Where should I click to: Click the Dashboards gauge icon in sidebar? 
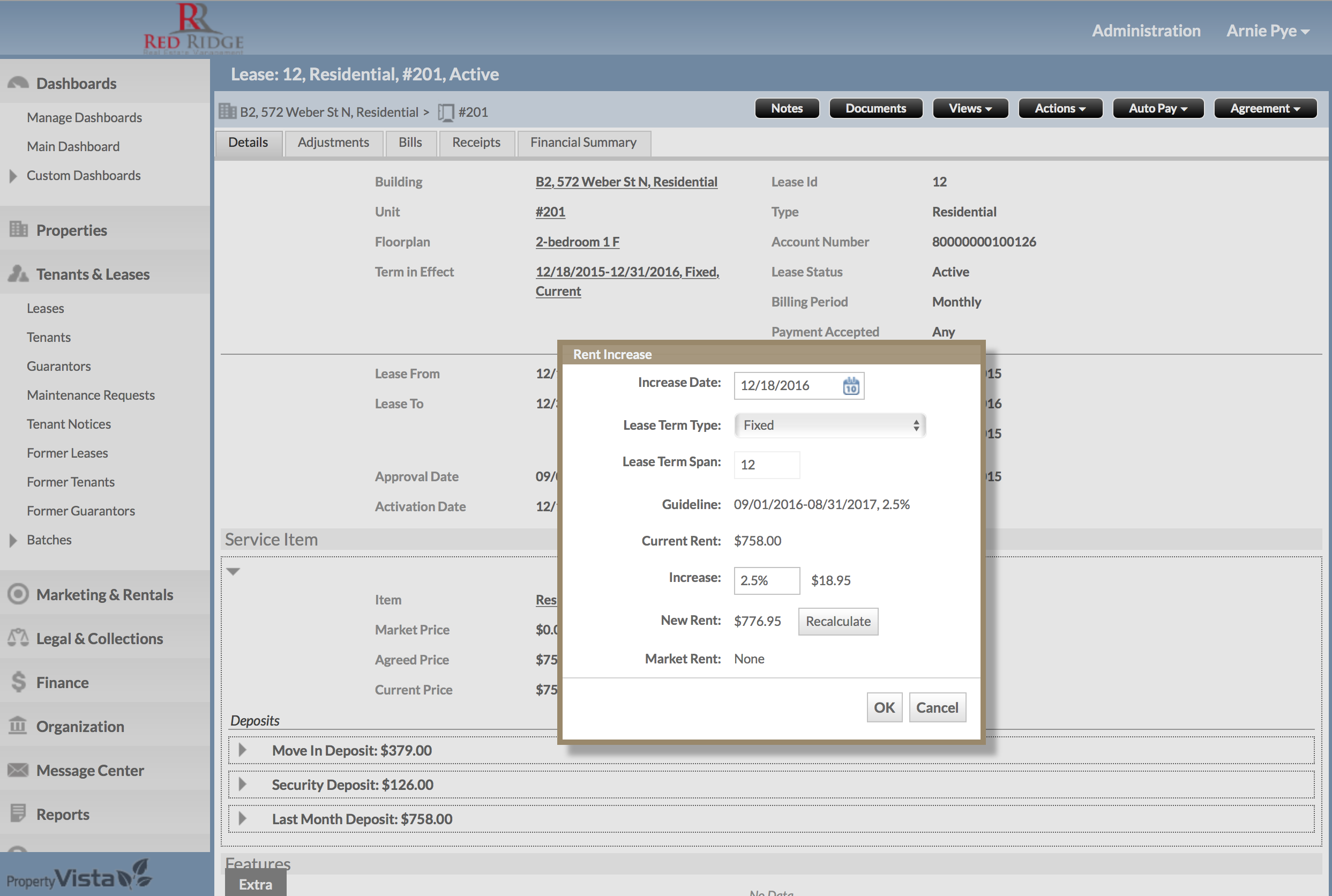tap(18, 84)
